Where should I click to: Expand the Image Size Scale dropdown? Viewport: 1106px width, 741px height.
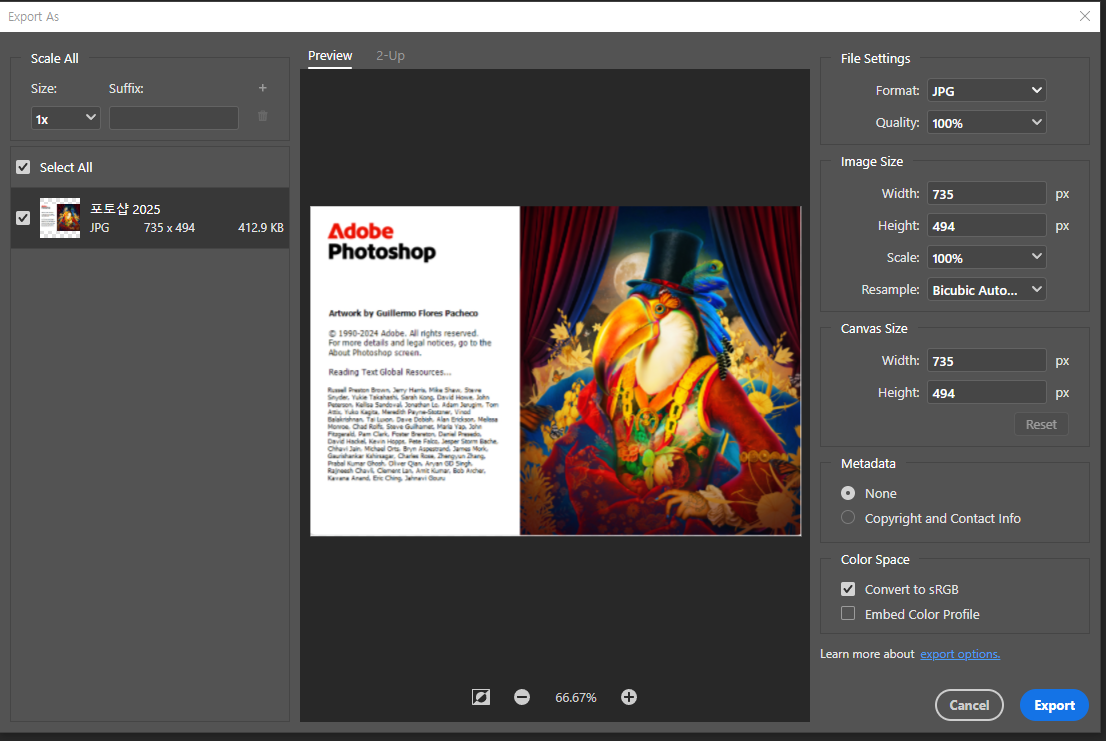986,257
